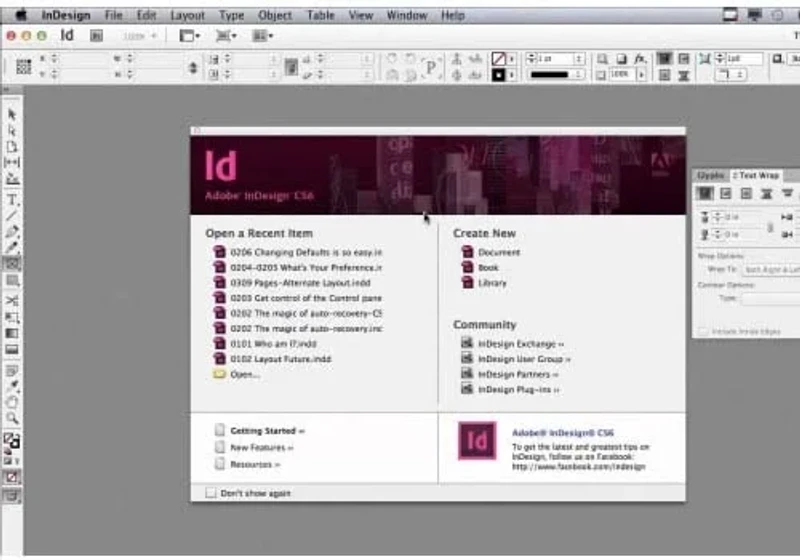Viewport: 800px width, 560px height.
Task: Open the fill color dropdown arrow
Action: click(512, 59)
